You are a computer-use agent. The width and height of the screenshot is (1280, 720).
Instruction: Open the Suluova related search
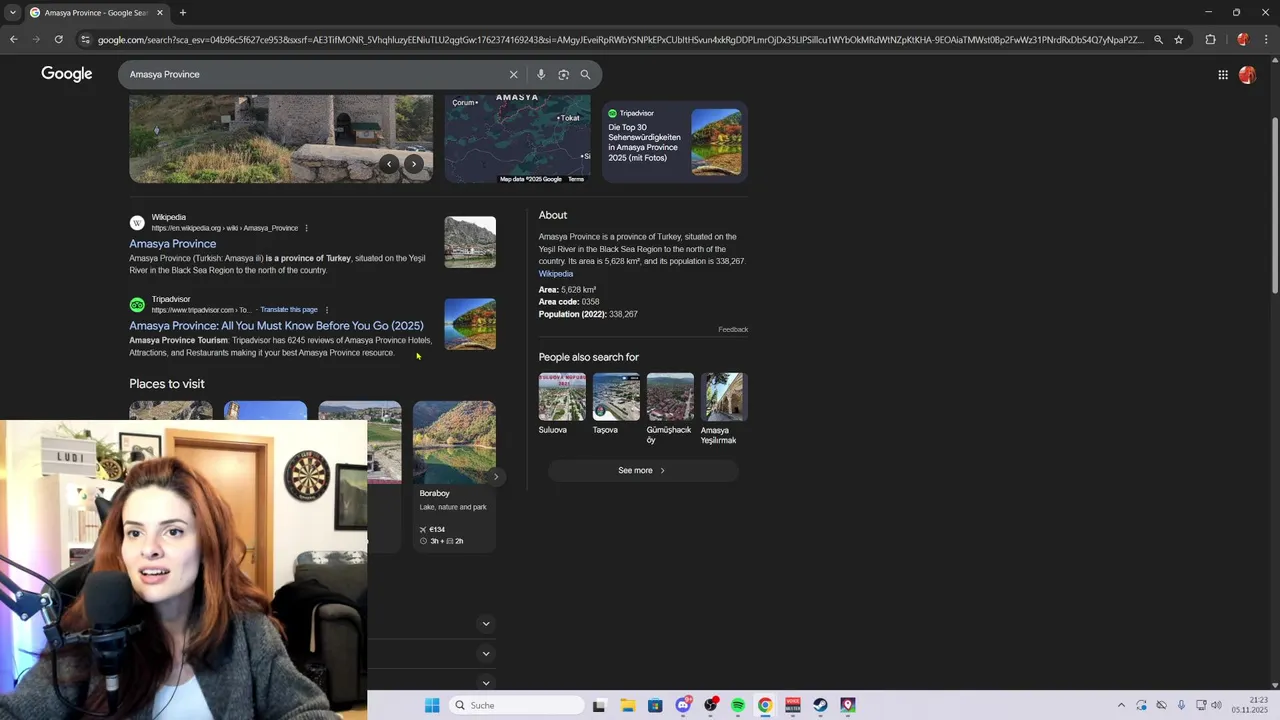pos(562,404)
